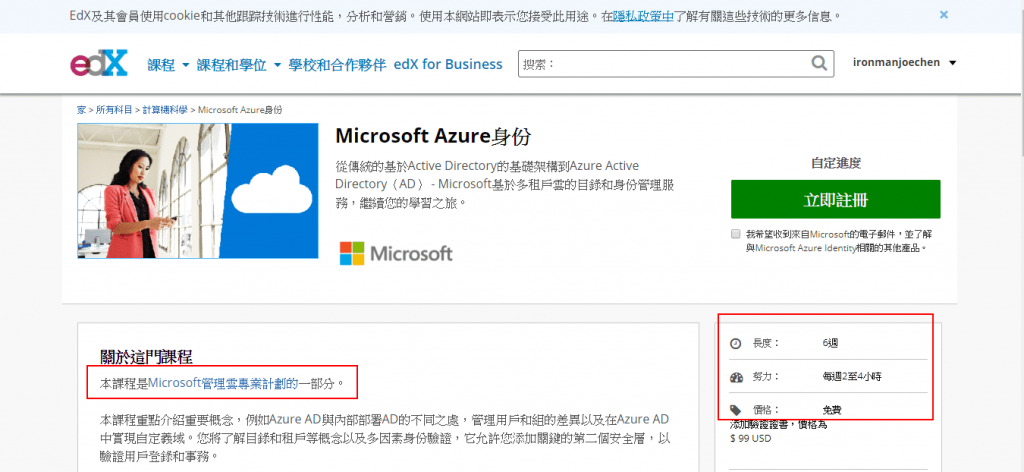1024x472 pixels.
Task: Click the 自定進度 label
Action: [x=835, y=163]
